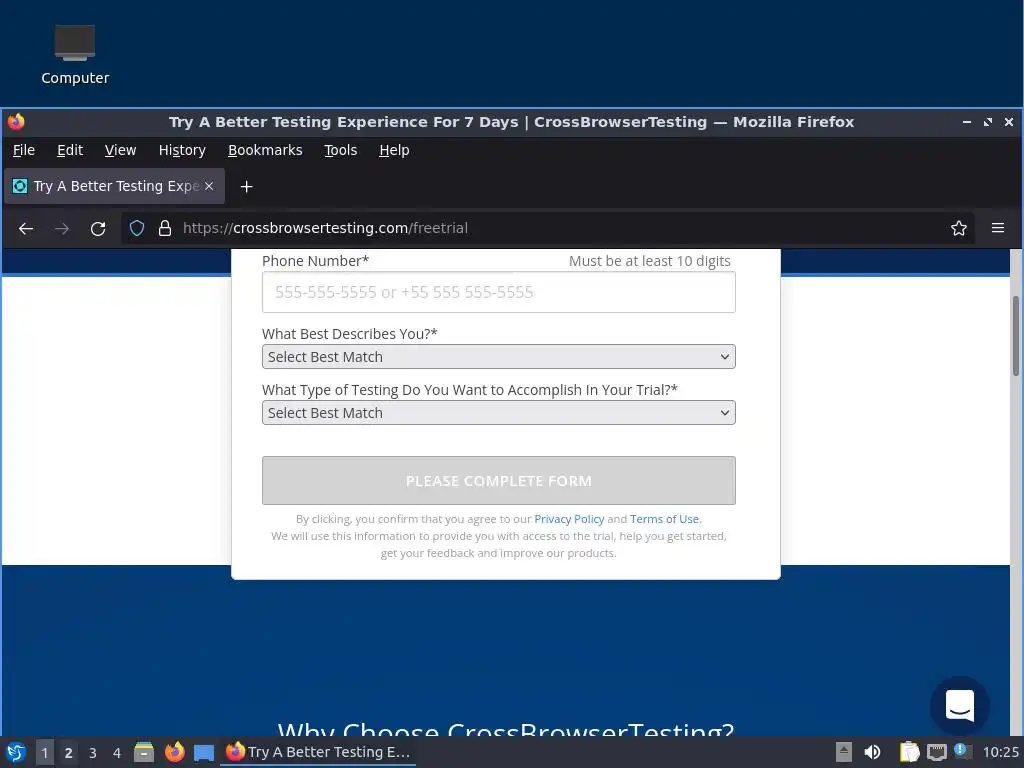Viewport: 1024px width, 768px height.
Task: Switch to workspace 1
Action: point(44,753)
